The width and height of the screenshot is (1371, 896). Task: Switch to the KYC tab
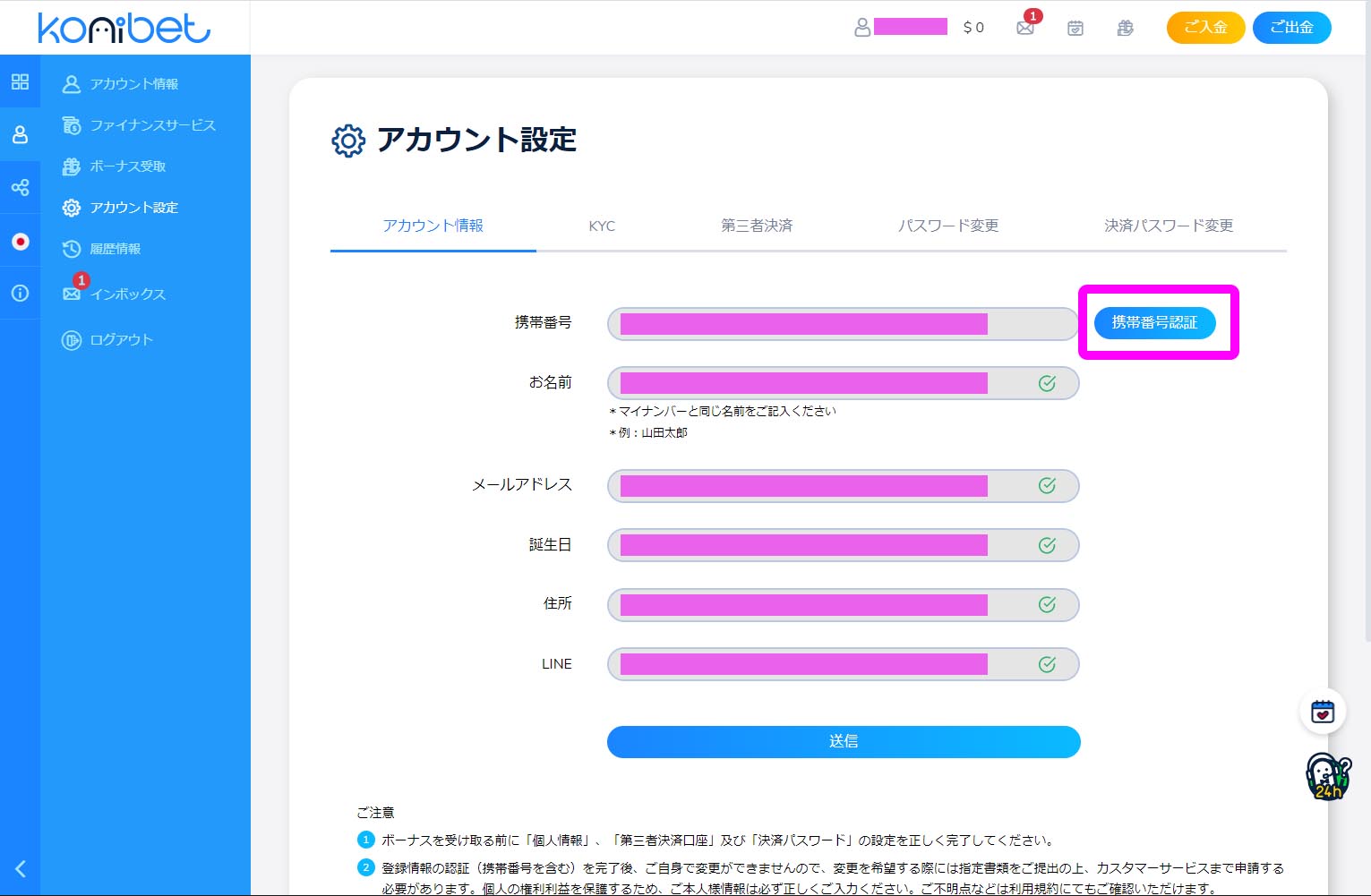(602, 226)
